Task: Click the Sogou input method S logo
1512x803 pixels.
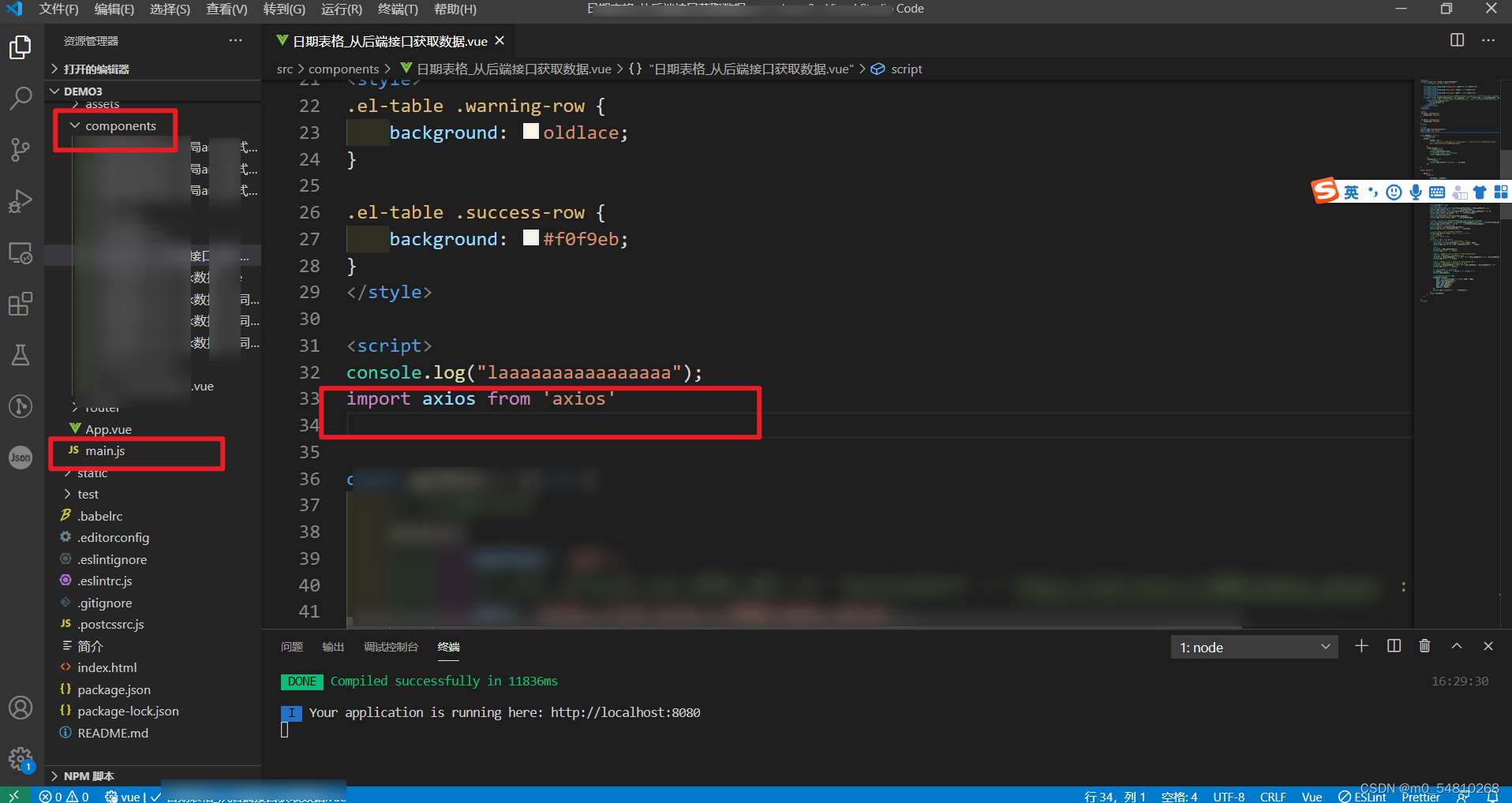Action: [x=1325, y=191]
